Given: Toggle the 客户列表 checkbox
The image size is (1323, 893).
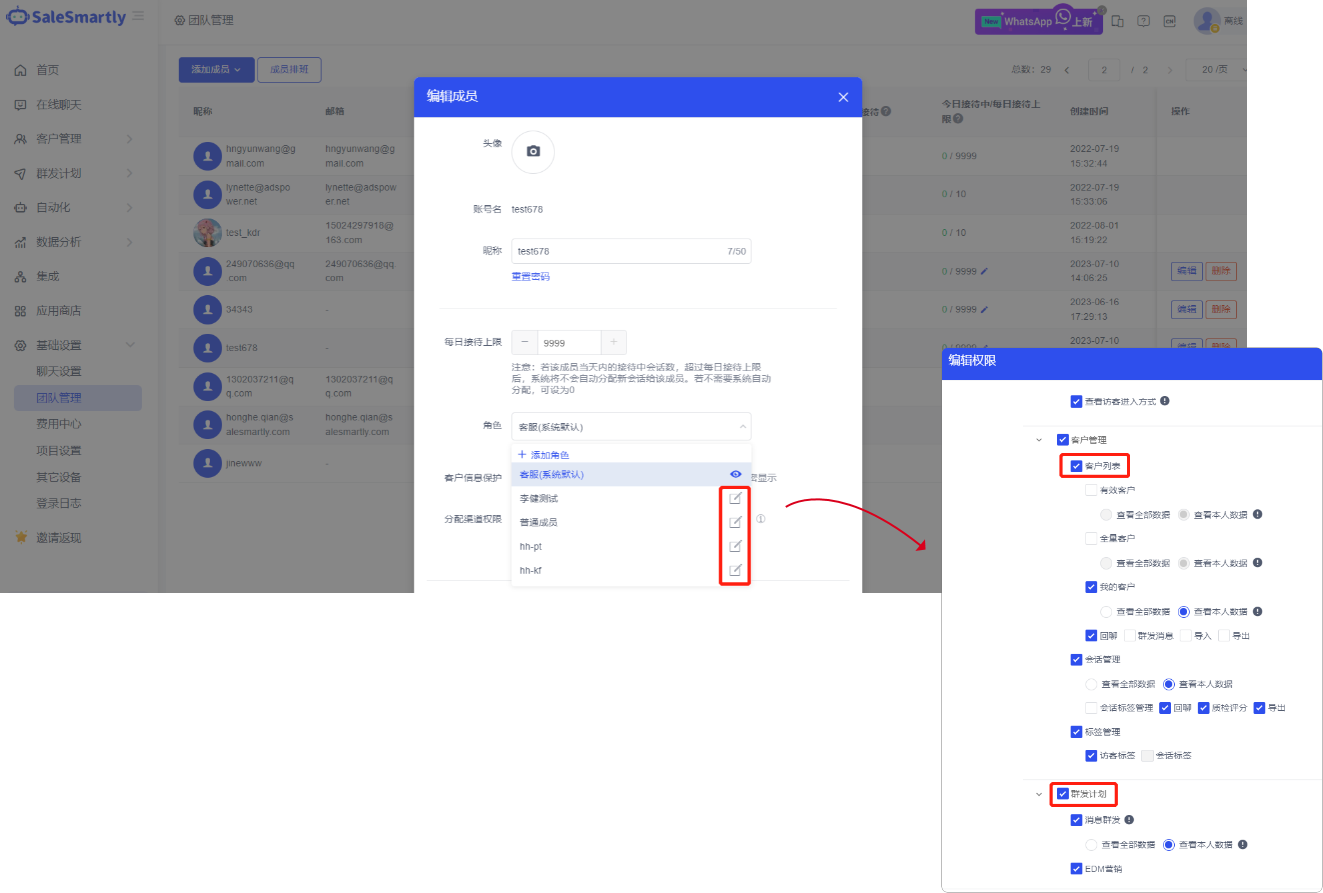Looking at the screenshot, I should pyautogui.click(x=1076, y=466).
